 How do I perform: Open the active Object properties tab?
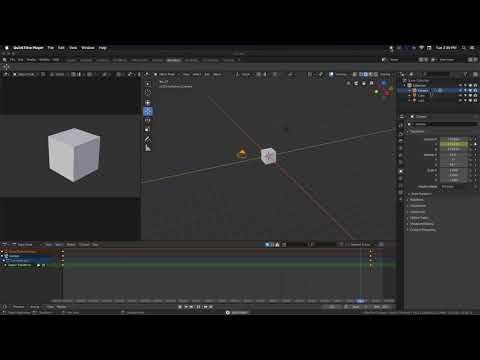[401, 171]
